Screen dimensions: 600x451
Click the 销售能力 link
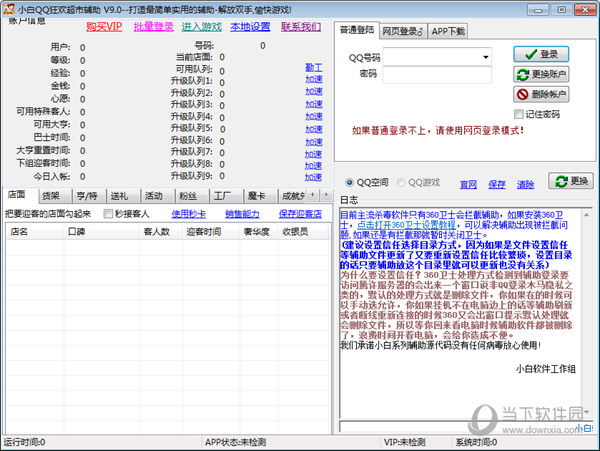pos(242,214)
